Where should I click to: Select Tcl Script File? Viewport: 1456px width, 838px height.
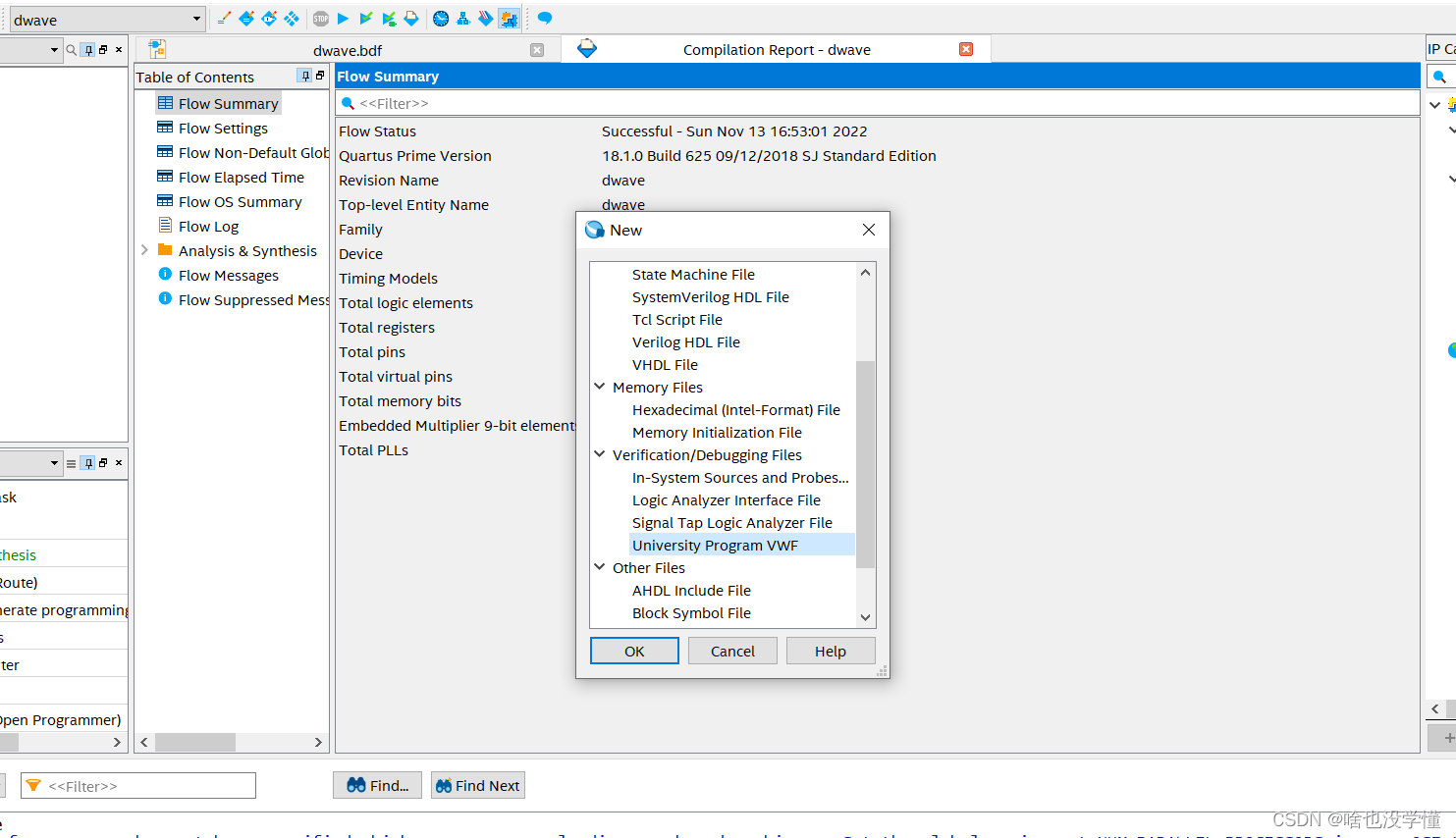[677, 320]
